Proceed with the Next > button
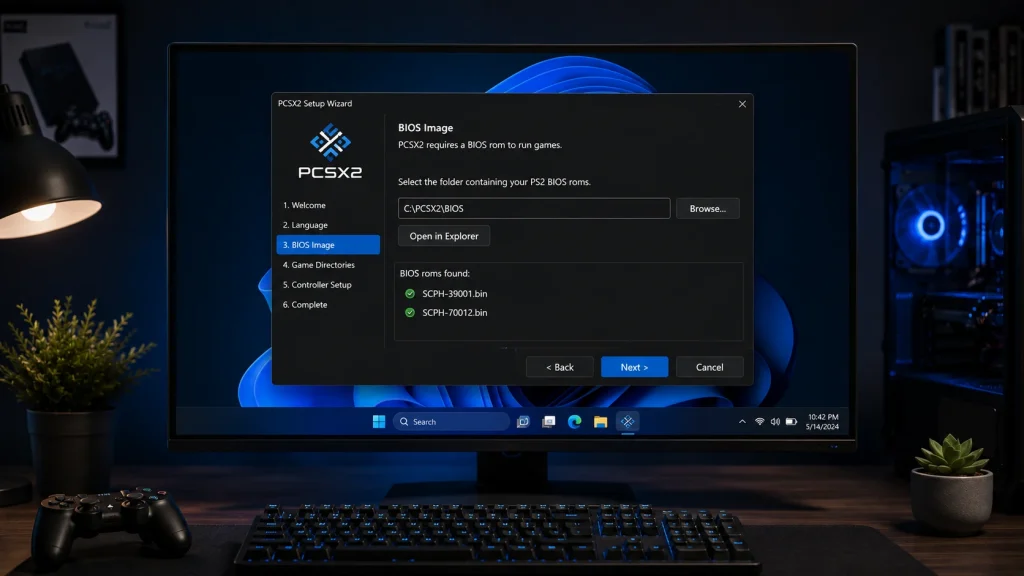The image size is (1024, 576). 634,367
